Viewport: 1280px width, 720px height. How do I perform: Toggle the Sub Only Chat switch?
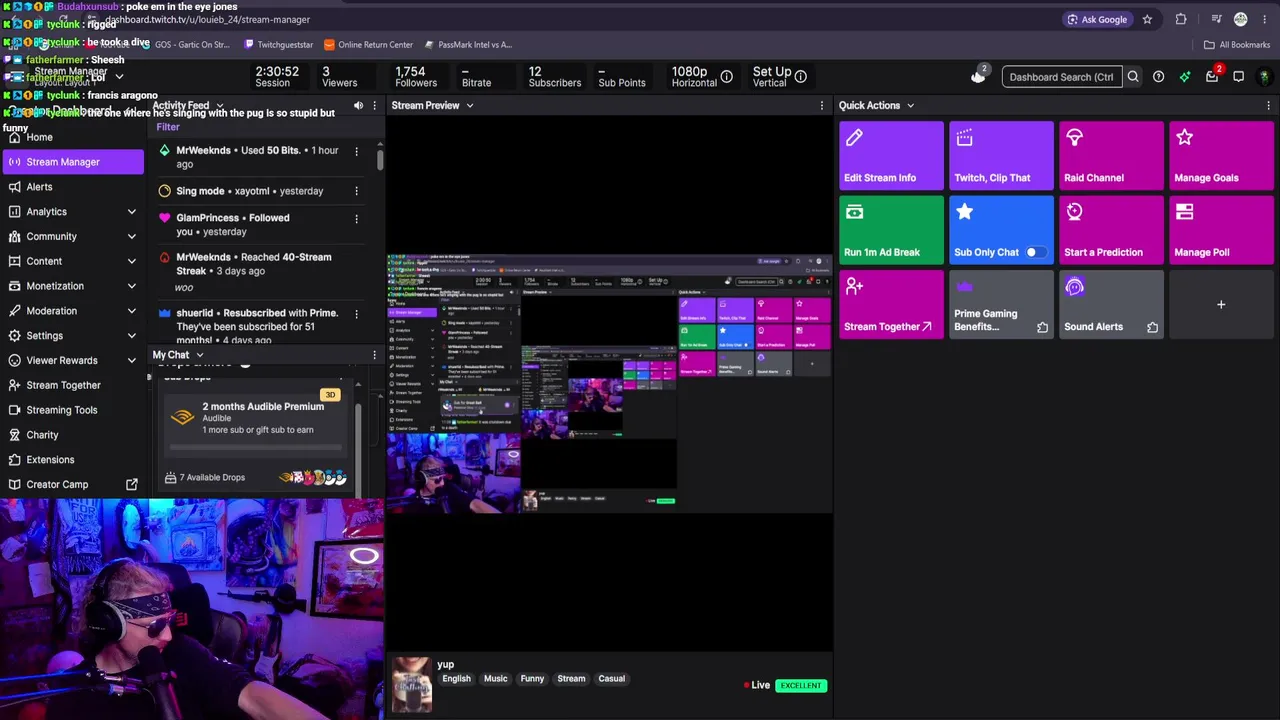[1035, 252]
